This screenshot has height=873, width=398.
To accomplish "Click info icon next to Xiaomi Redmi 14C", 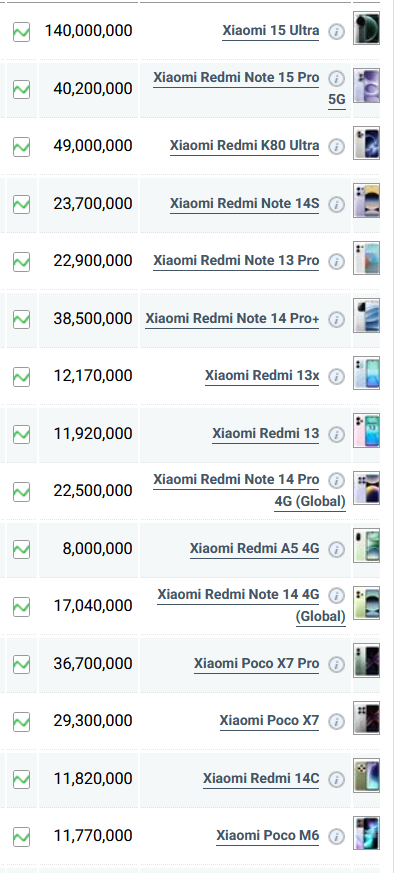I will (336, 779).
